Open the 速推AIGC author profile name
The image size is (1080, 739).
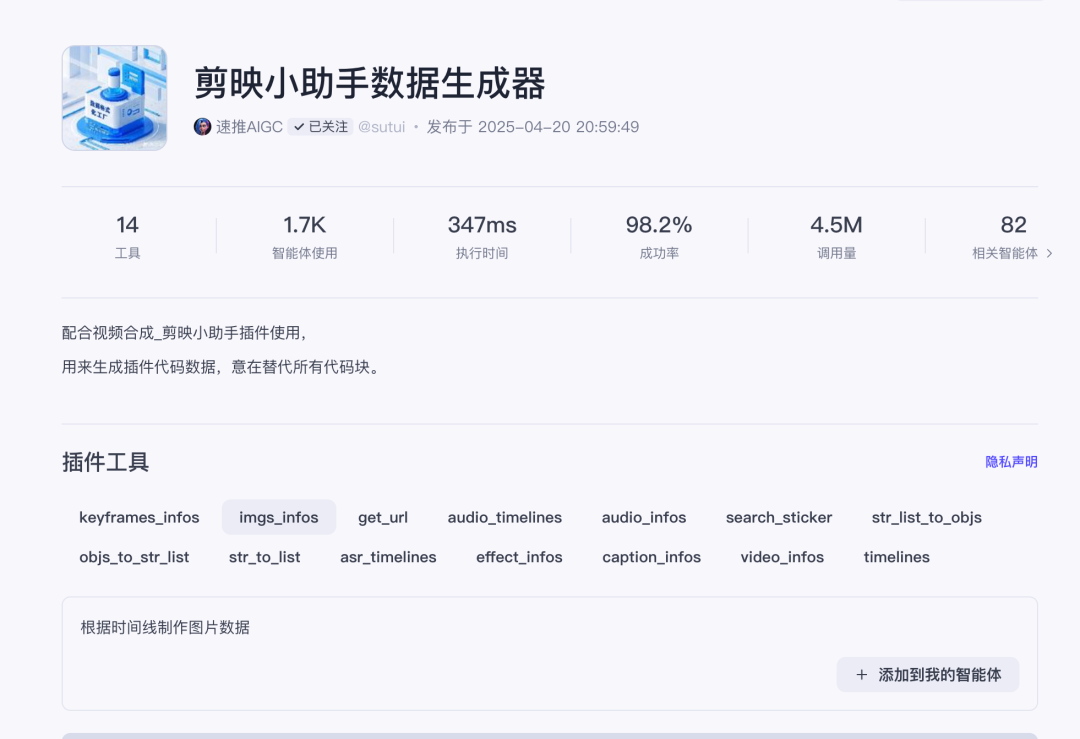point(249,127)
